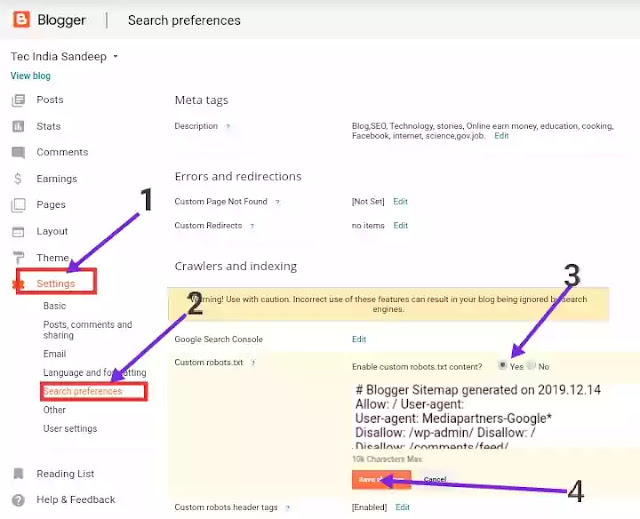
Task: Select No for custom robots.txt
Action: point(531,365)
